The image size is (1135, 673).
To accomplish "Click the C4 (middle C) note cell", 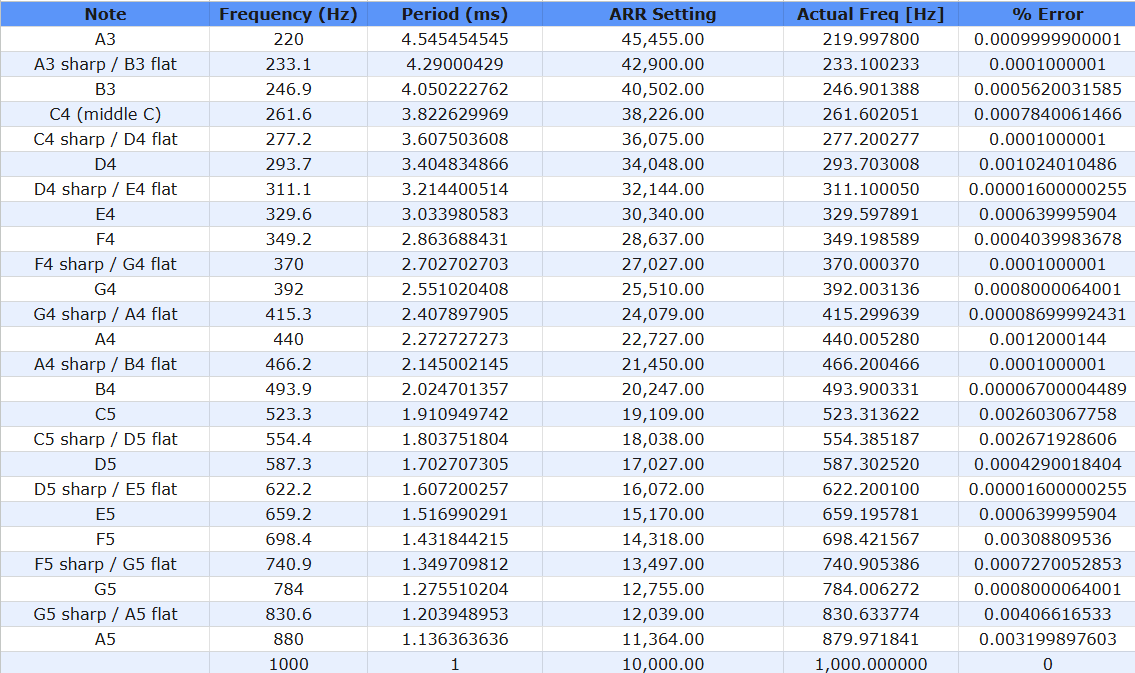I will 105,114.
